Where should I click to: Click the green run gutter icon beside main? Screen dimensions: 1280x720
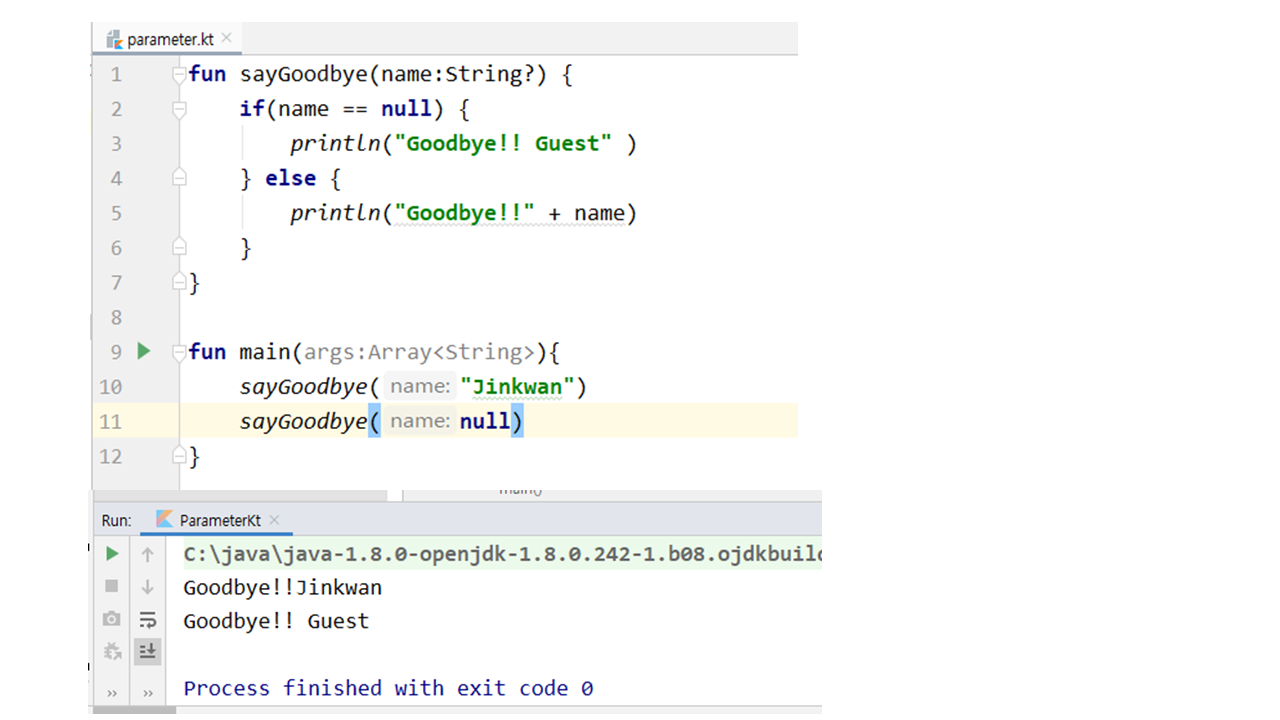pos(144,351)
